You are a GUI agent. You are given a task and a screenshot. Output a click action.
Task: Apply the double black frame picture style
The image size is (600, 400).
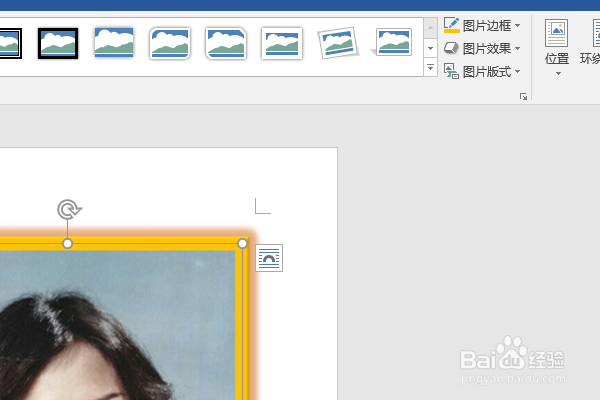(11, 43)
